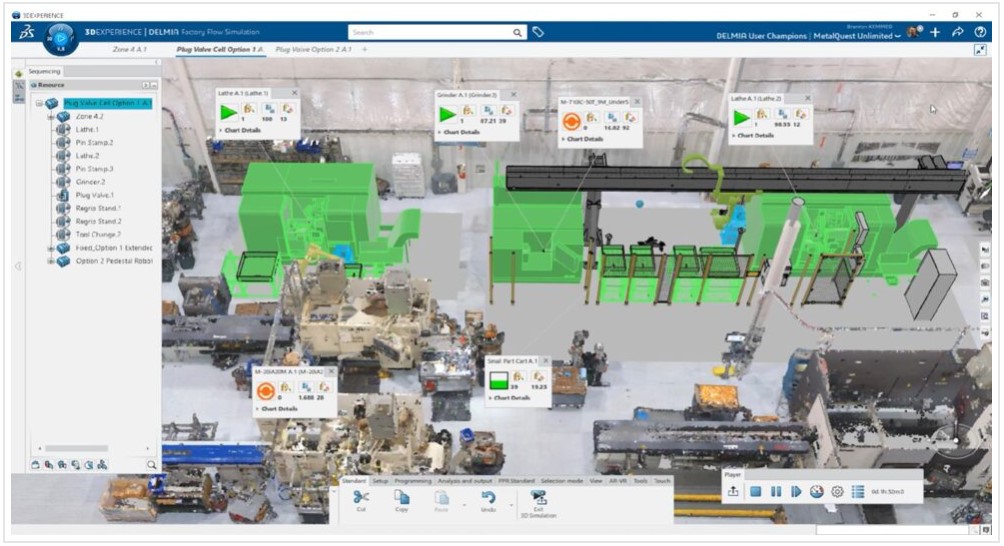The width and height of the screenshot is (1004, 546).
Task: Click the green play status in Grinder A.1 card
Action: coord(447,115)
